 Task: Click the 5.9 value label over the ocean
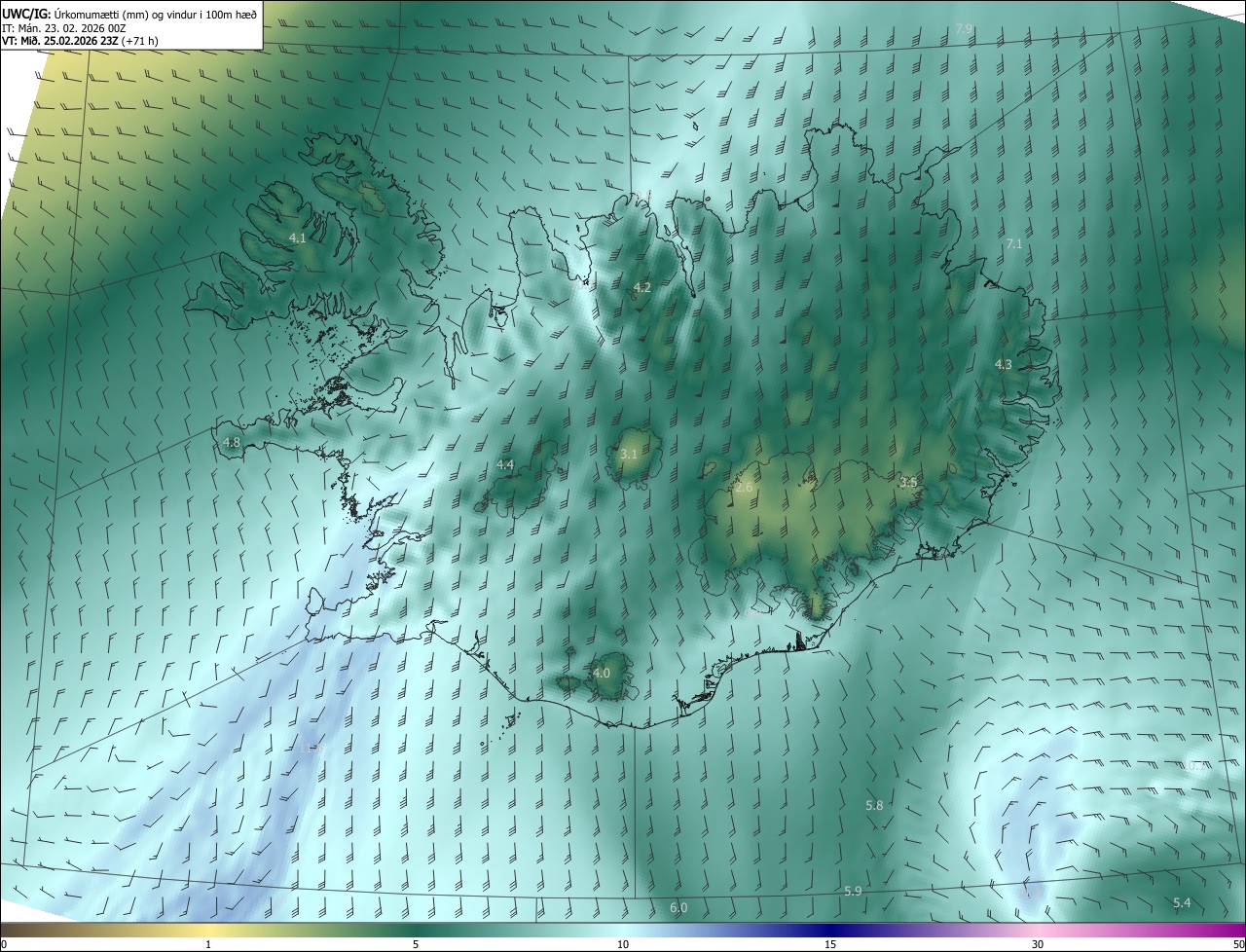853,891
